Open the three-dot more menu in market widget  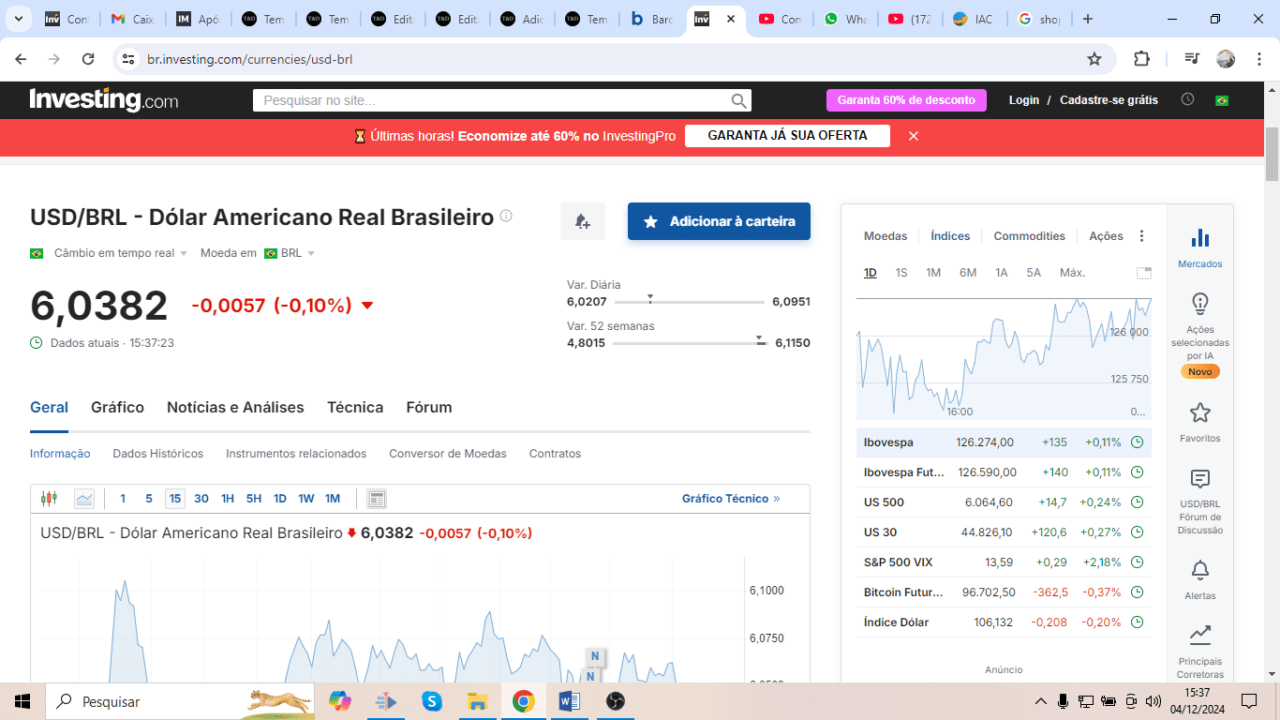pyautogui.click(x=1142, y=236)
